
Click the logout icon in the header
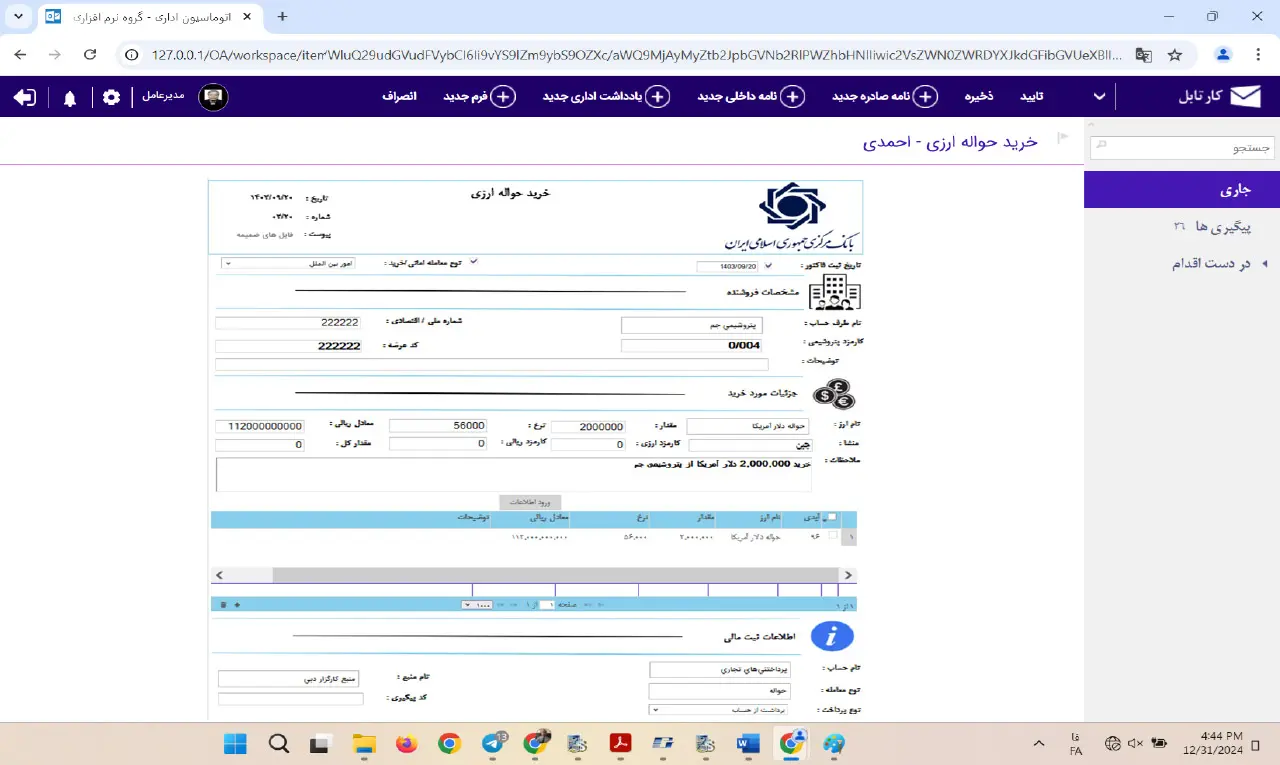pyautogui.click(x=25, y=97)
